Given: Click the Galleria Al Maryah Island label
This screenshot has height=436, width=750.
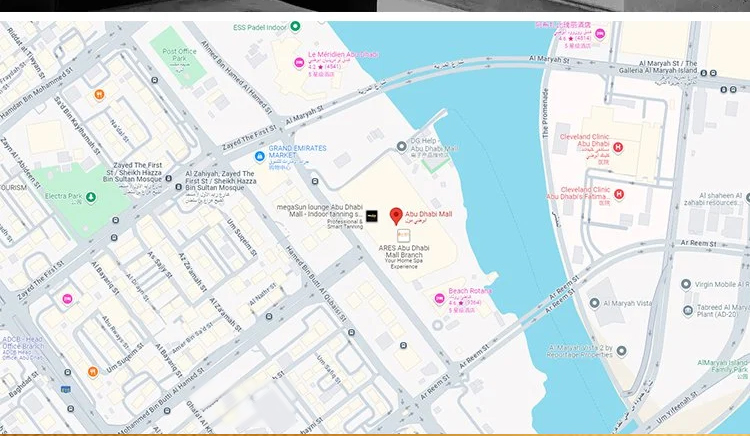Looking at the screenshot, I should click(686, 68).
